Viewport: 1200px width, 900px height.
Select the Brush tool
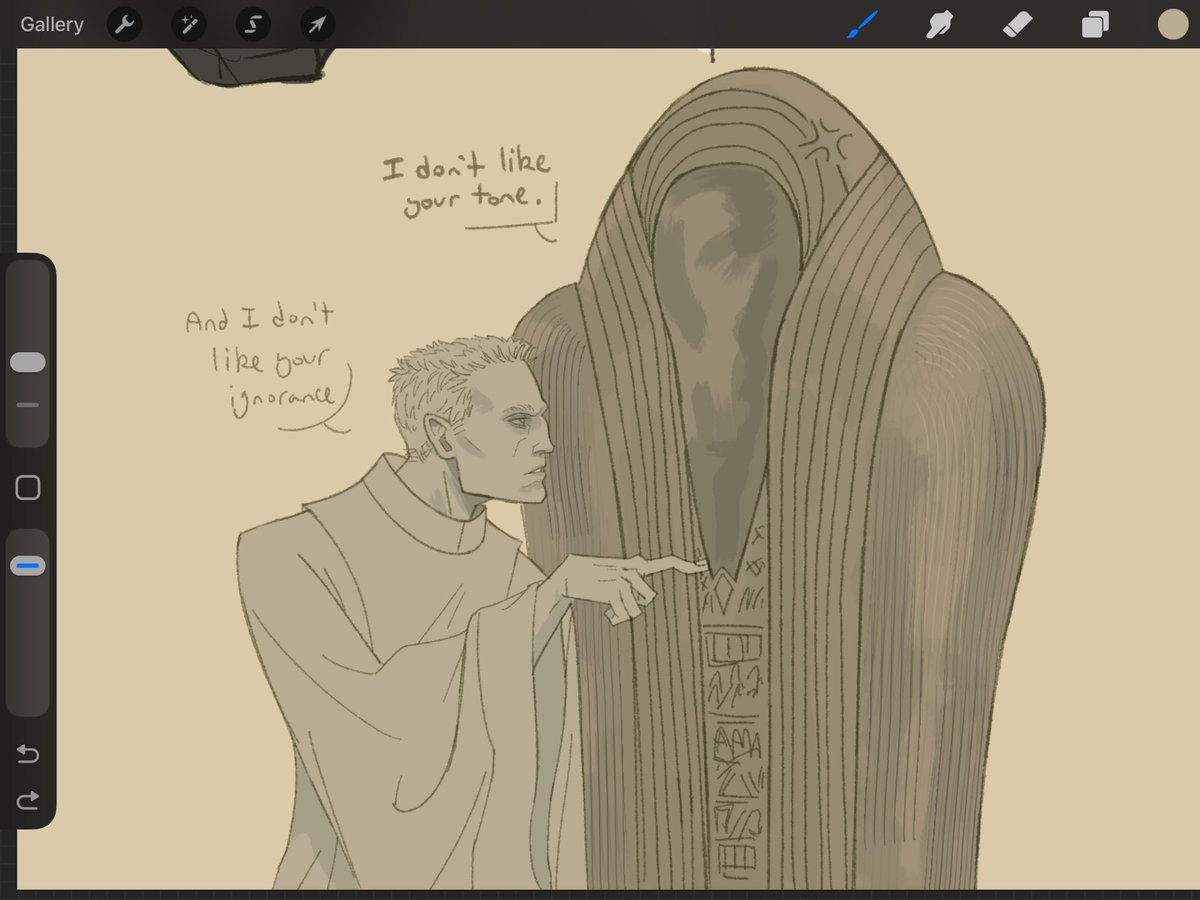862,24
